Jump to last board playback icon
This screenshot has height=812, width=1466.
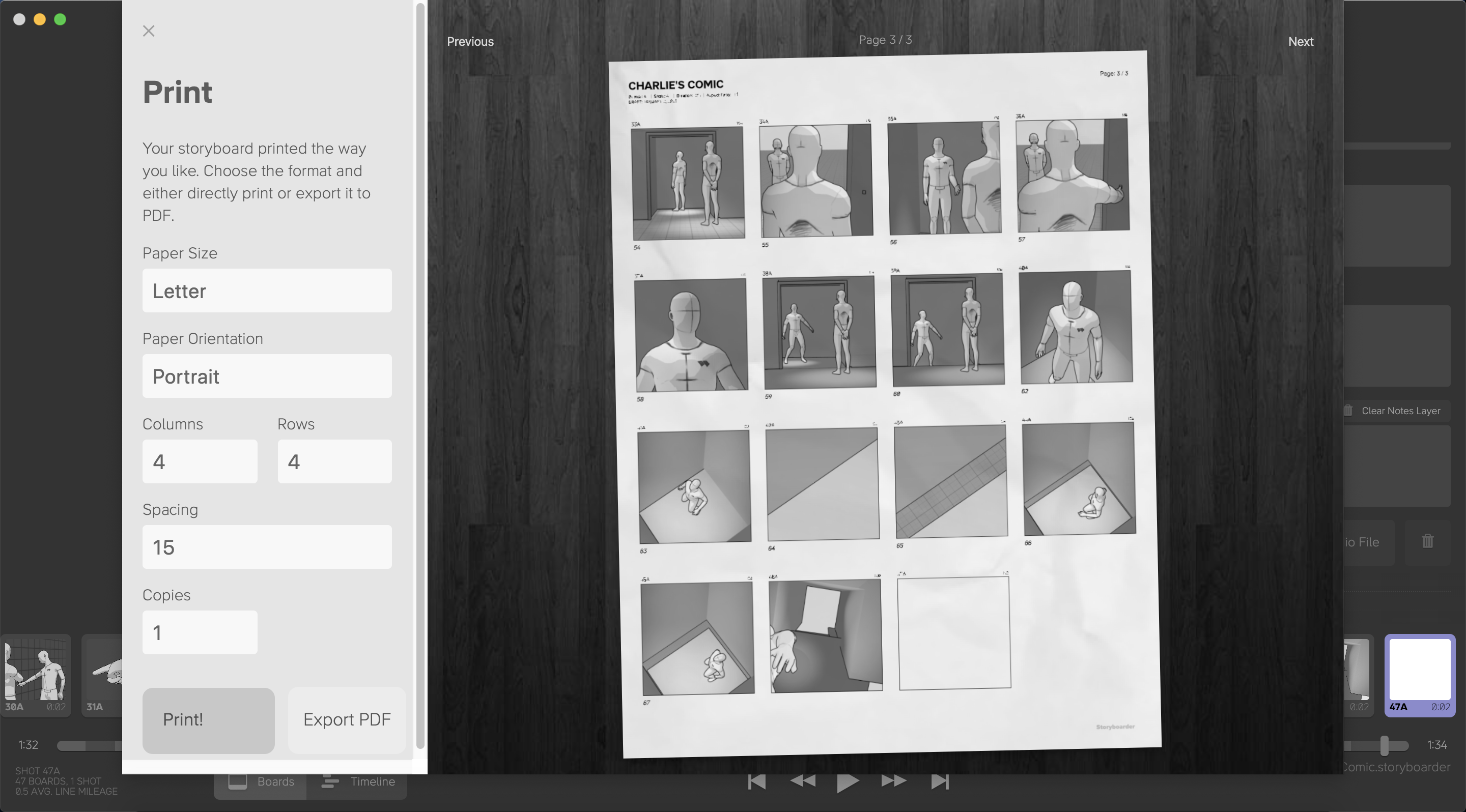[940, 782]
